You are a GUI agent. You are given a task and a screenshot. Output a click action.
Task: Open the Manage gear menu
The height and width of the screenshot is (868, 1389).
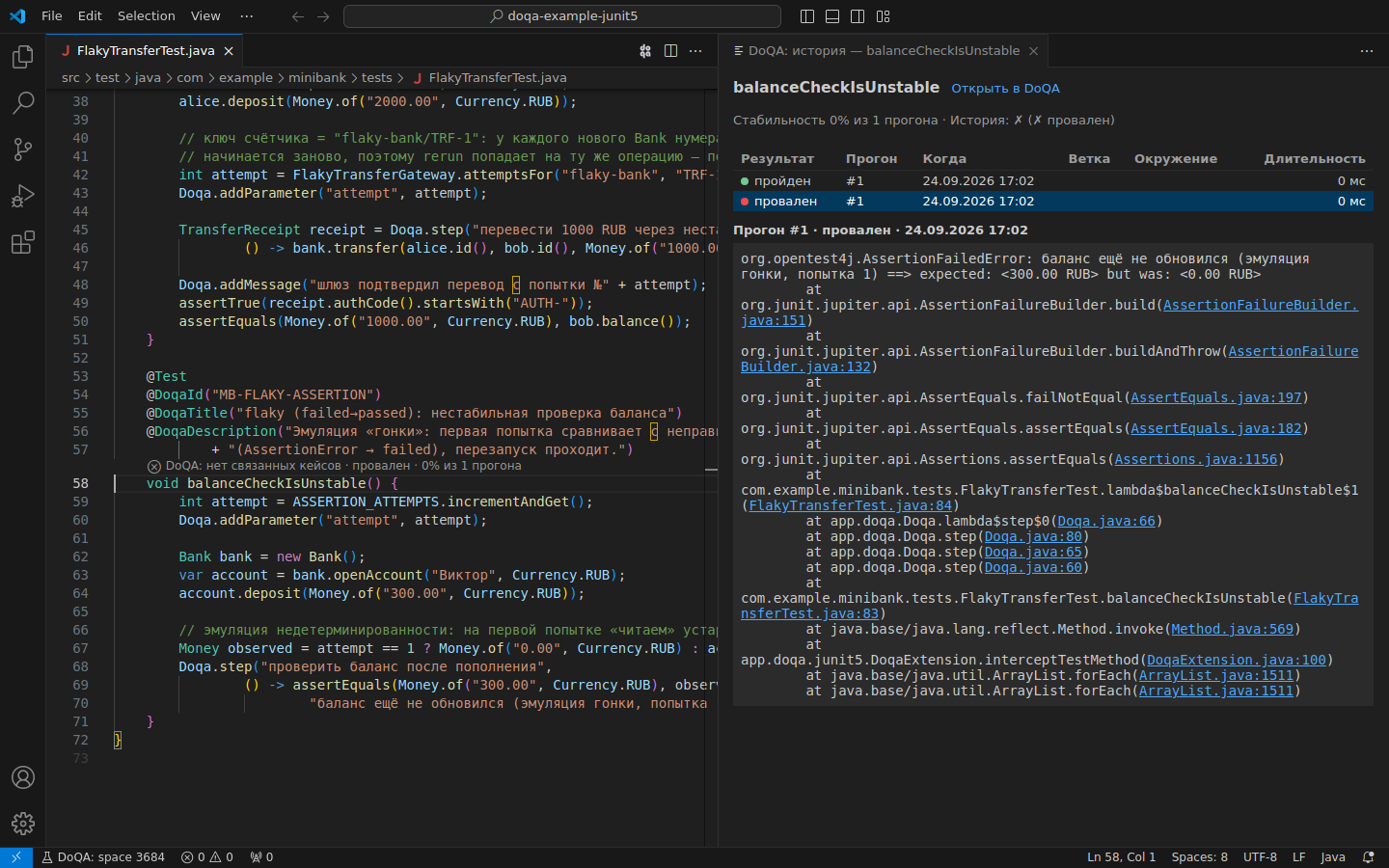[23, 823]
